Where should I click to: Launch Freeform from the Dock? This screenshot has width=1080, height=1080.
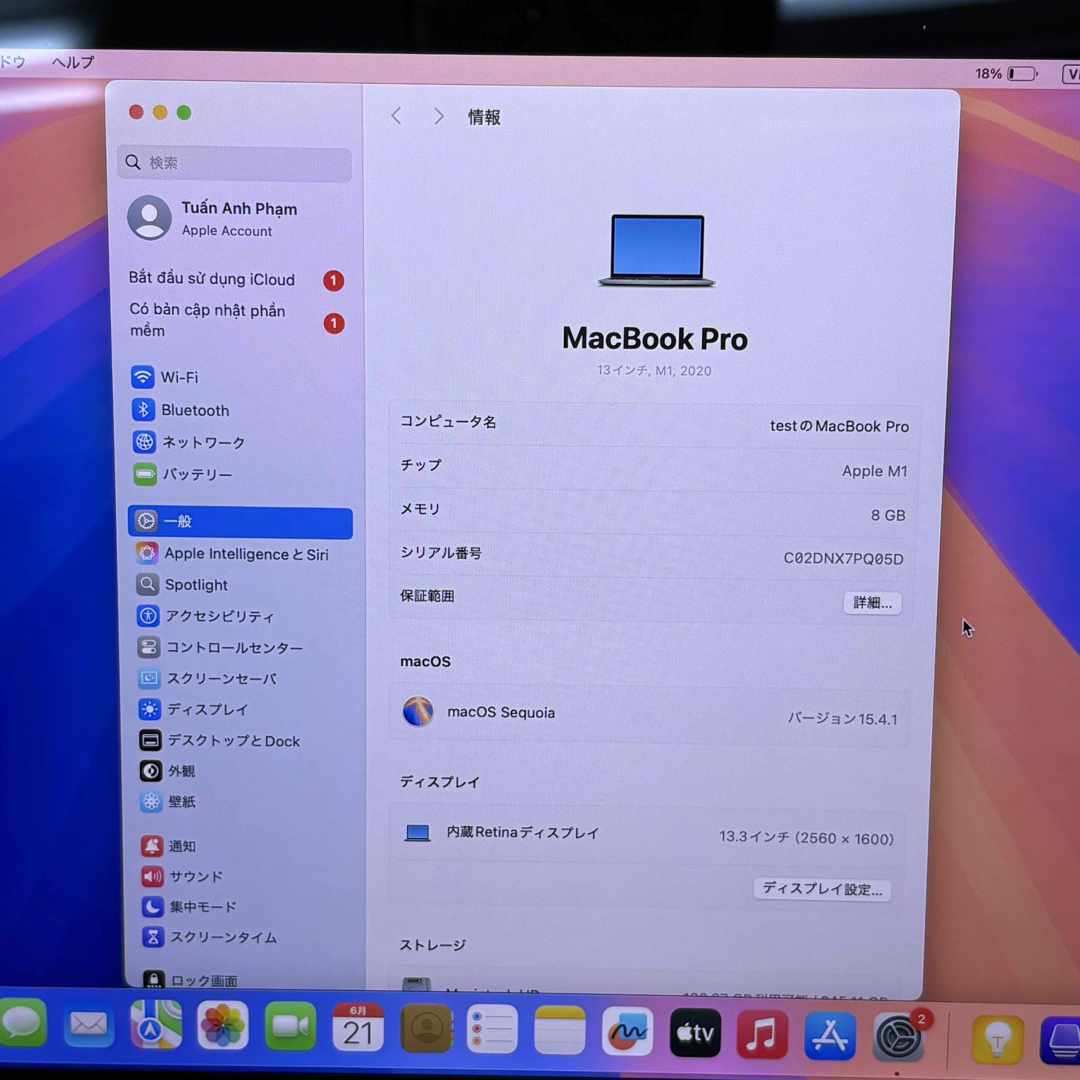627,1032
